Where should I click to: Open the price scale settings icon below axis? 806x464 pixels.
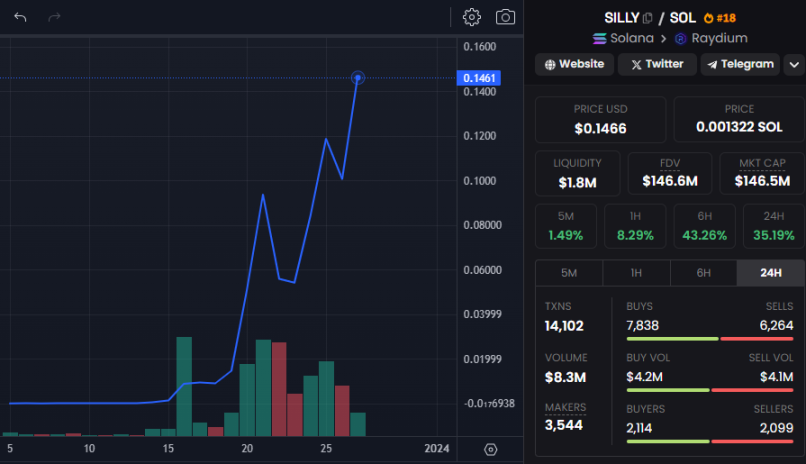click(490, 449)
